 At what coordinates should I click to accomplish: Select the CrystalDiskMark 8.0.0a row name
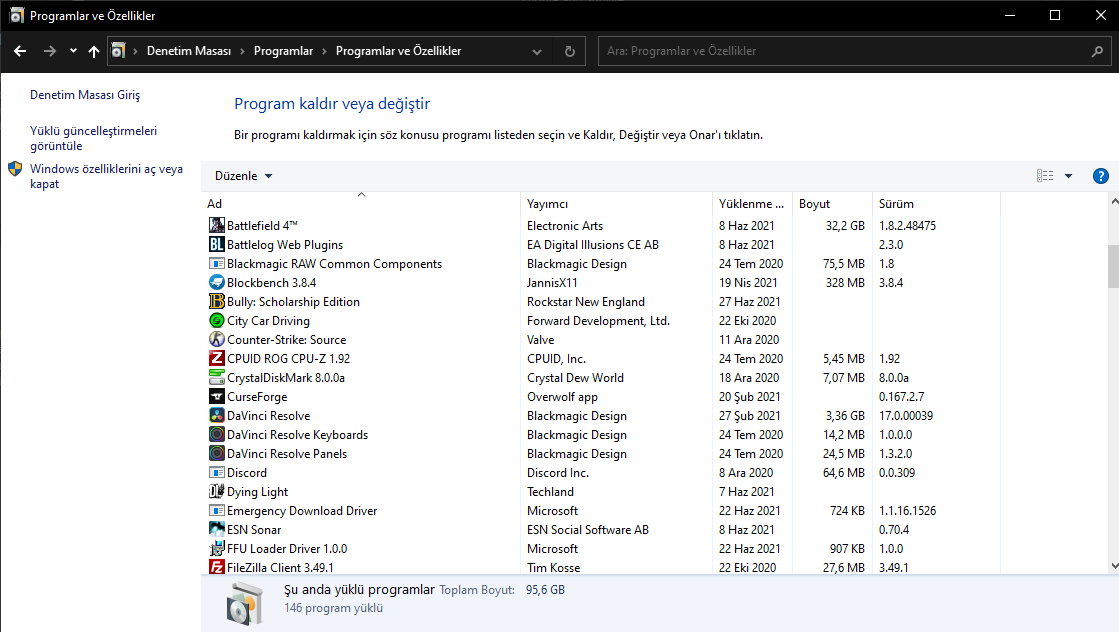coord(285,378)
